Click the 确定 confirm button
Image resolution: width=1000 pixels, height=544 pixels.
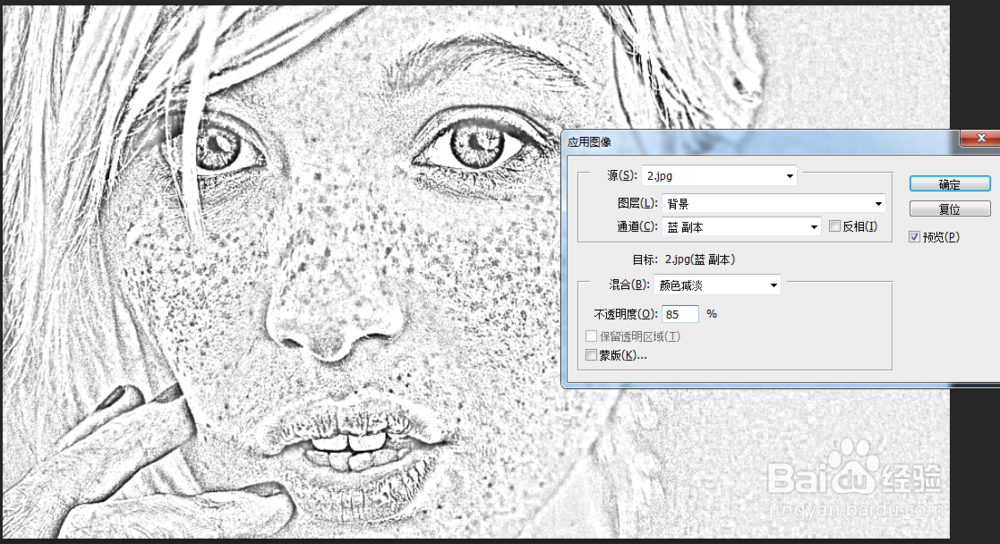pos(950,184)
